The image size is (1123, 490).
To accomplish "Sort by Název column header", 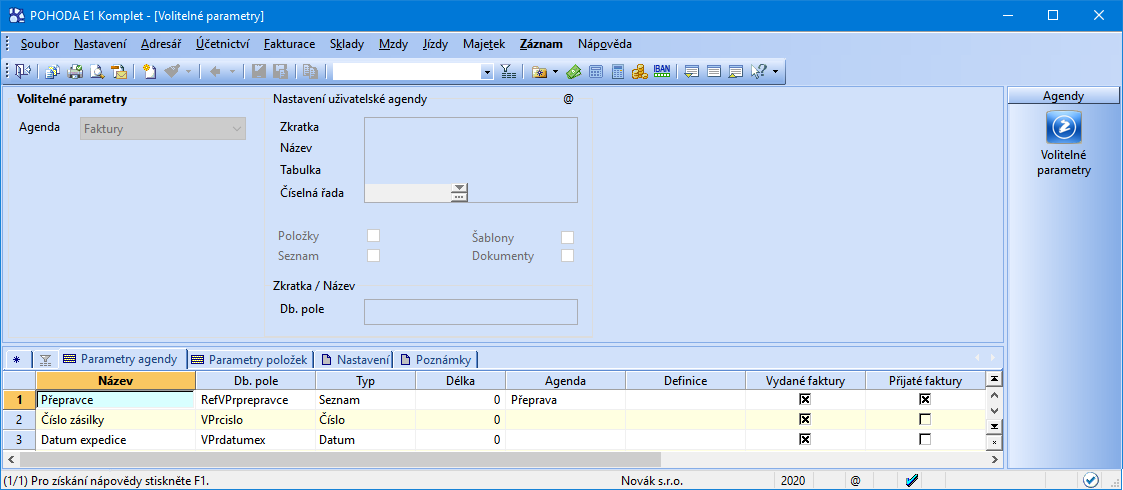I will point(116,381).
